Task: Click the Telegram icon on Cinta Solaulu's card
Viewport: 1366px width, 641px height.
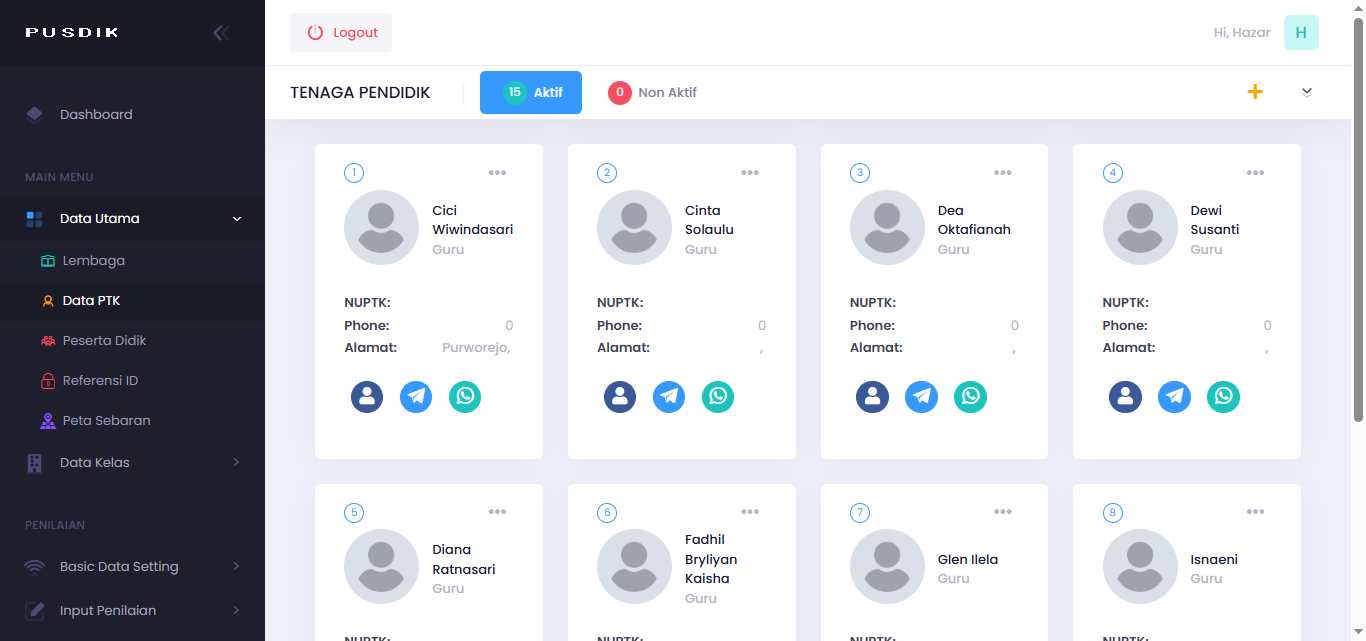Action: click(669, 397)
